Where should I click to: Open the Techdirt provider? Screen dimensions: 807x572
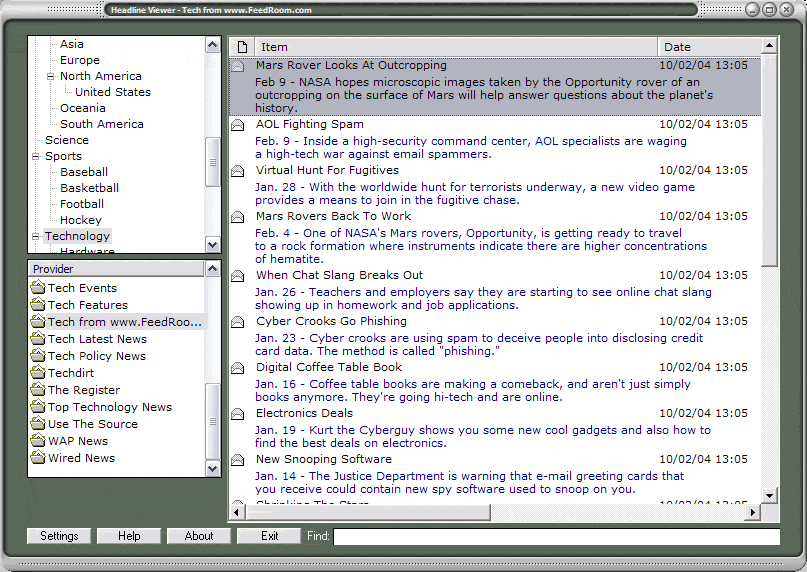pos(71,373)
